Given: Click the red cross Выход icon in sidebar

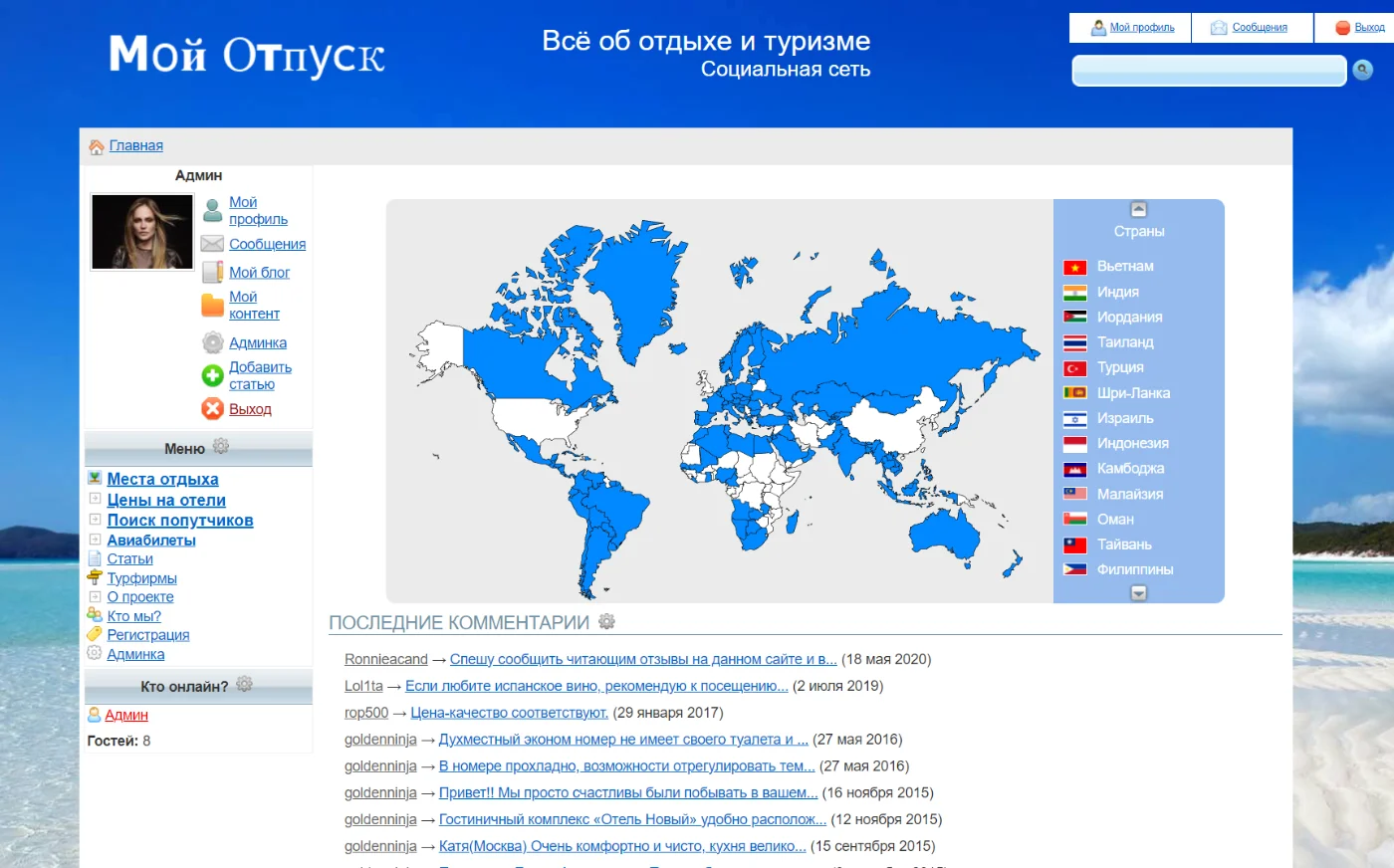Looking at the screenshot, I should [212, 408].
